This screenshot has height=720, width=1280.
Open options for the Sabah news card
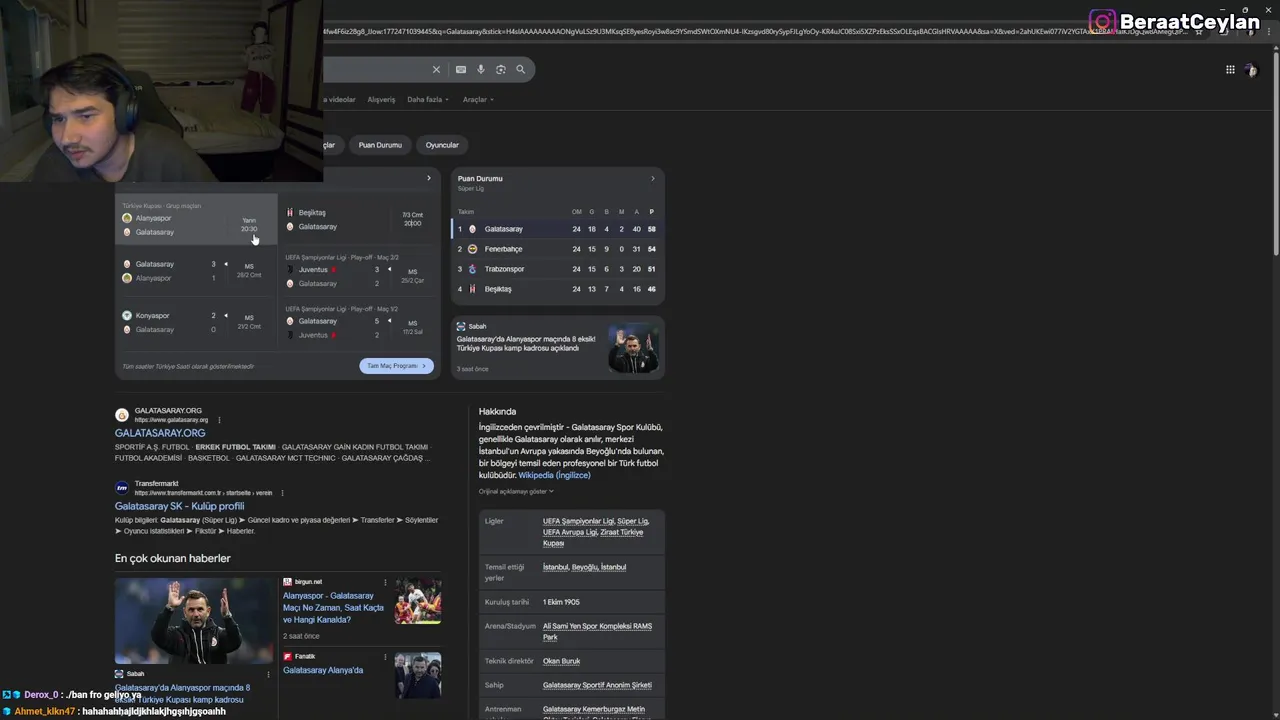[268, 674]
